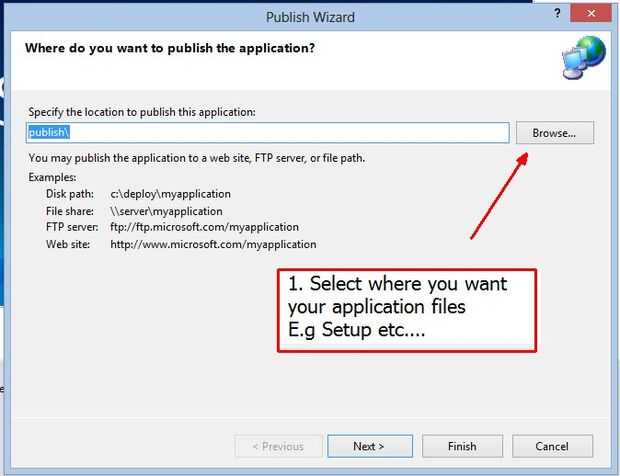620x476 pixels.
Task: Click the File share example \\server\myapplication
Action: tap(167, 211)
